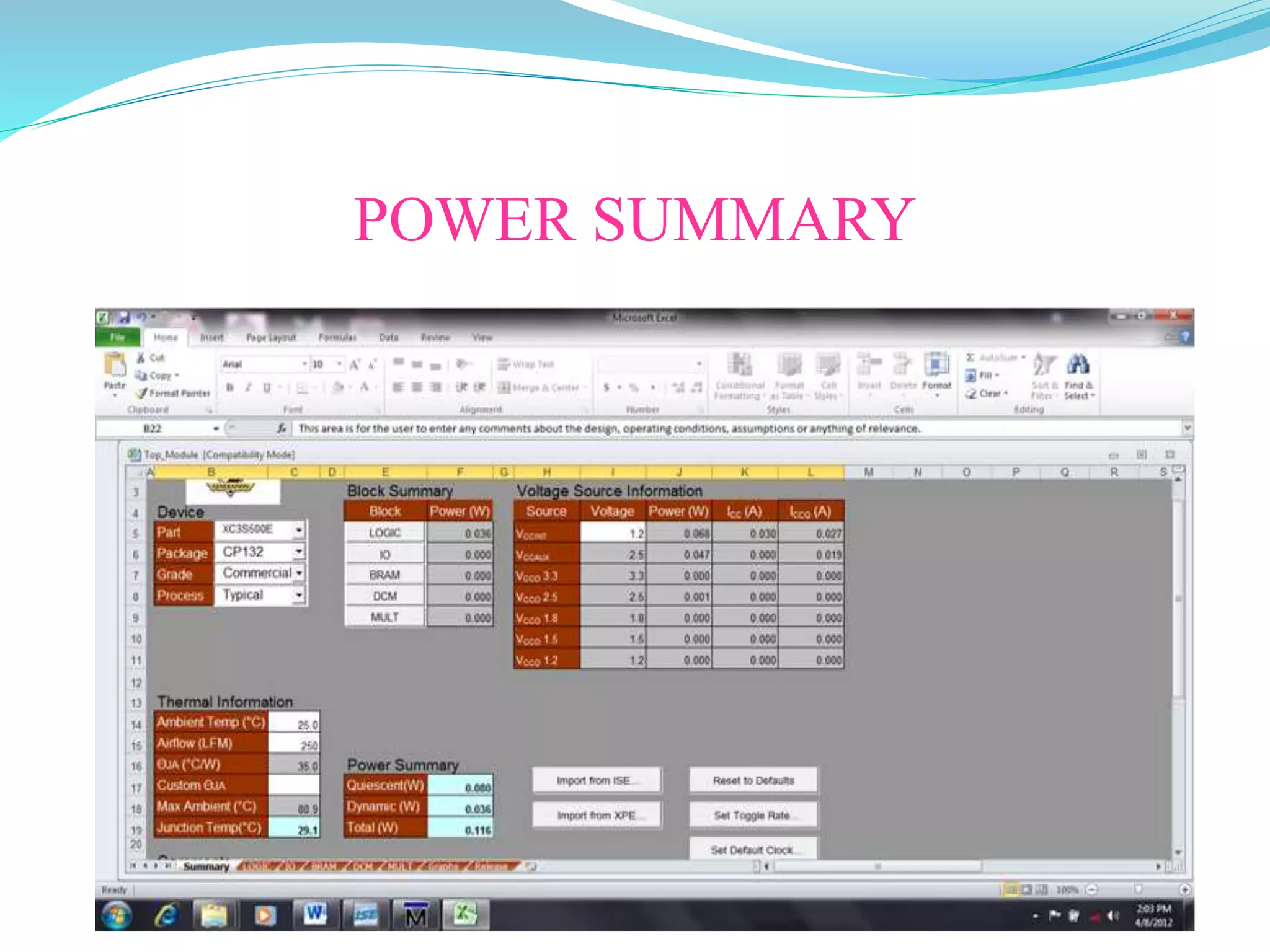Image resolution: width=1270 pixels, height=952 pixels.
Task: Click the Save icon in quick access
Action: pos(124,317)
